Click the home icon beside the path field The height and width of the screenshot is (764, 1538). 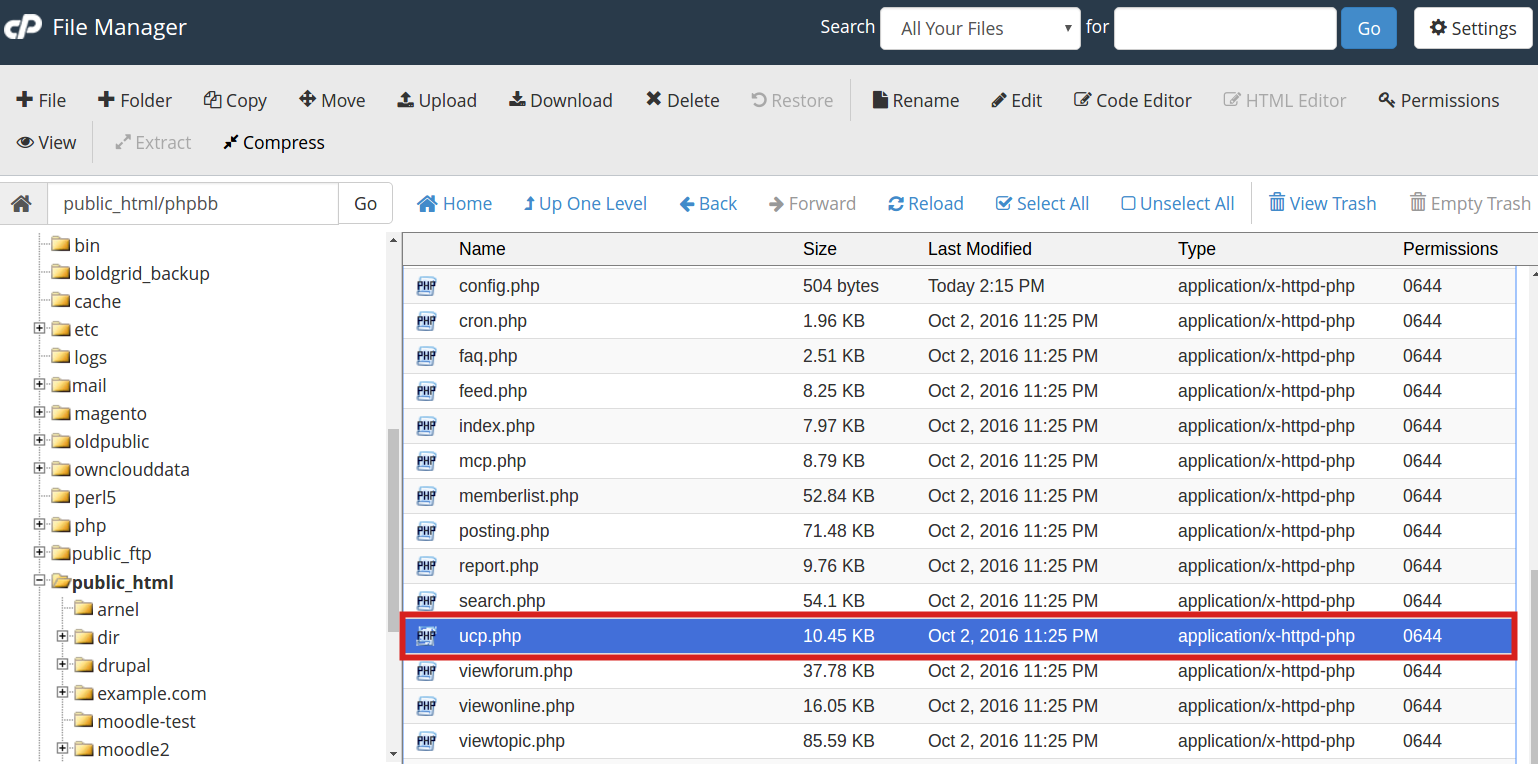click(21, 204)
